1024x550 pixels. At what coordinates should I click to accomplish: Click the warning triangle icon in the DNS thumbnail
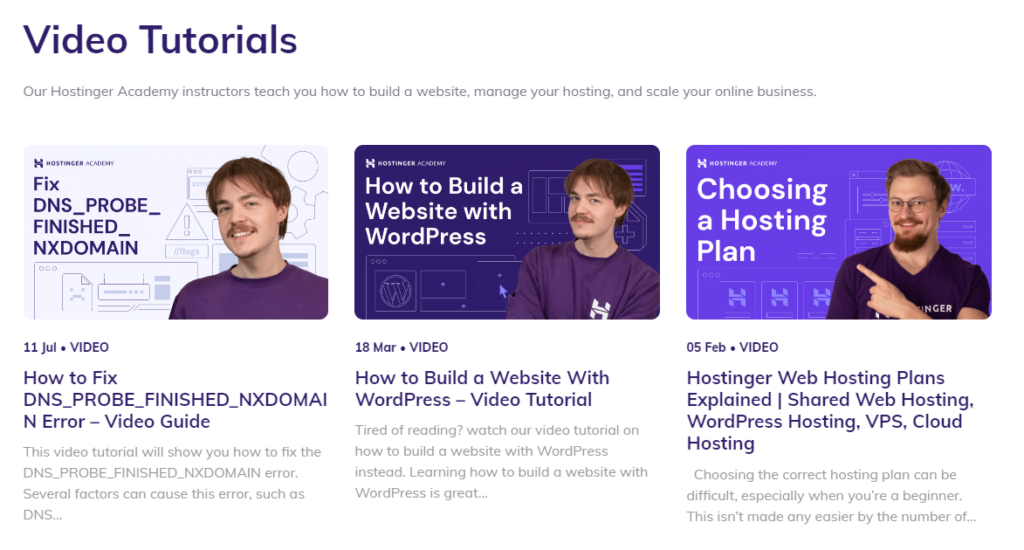click(x=187, y=222)
